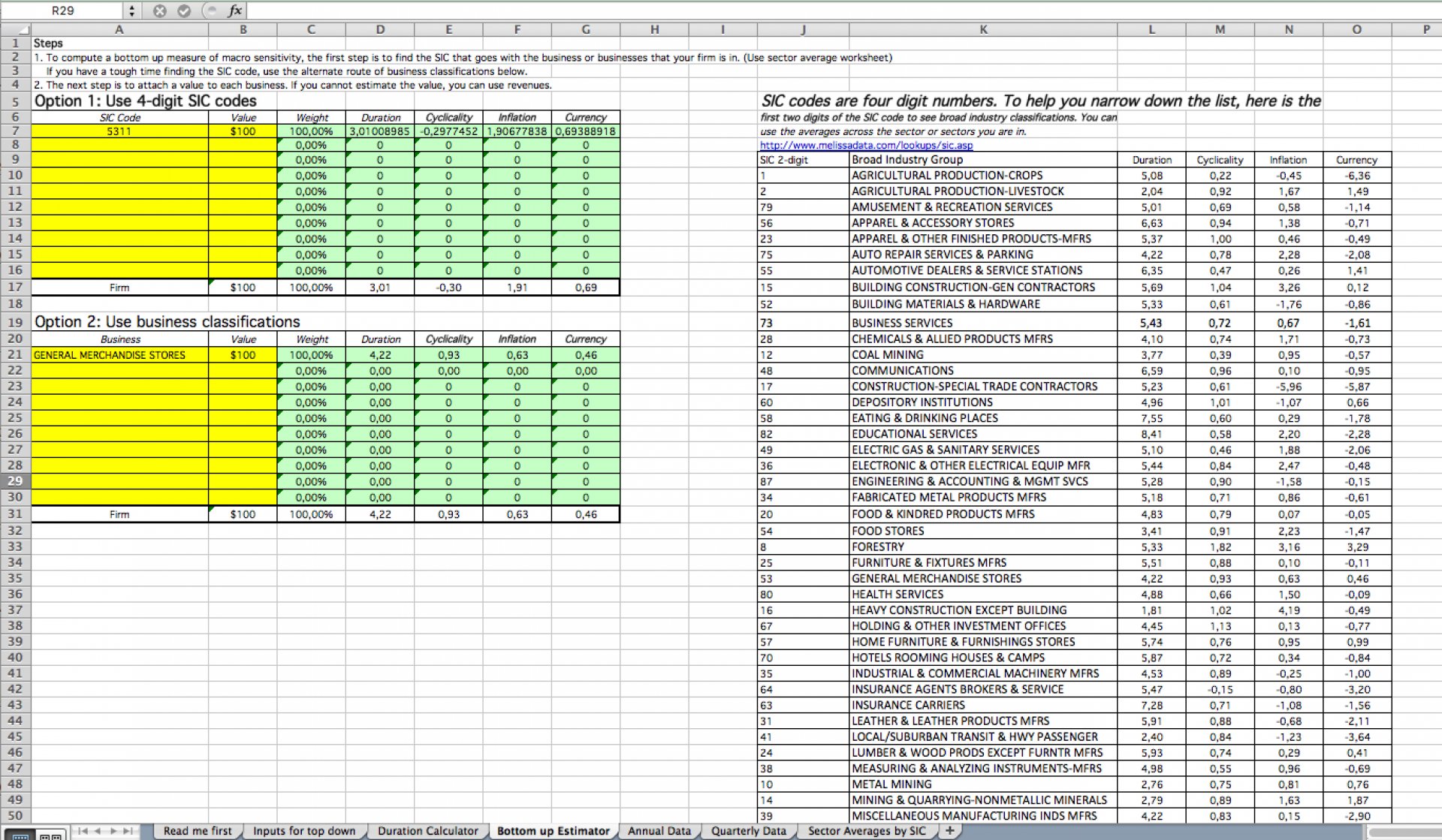Click the Duration value 3,01008985
The height and width of the screenshot is (840, 1442).
point(380,131)
